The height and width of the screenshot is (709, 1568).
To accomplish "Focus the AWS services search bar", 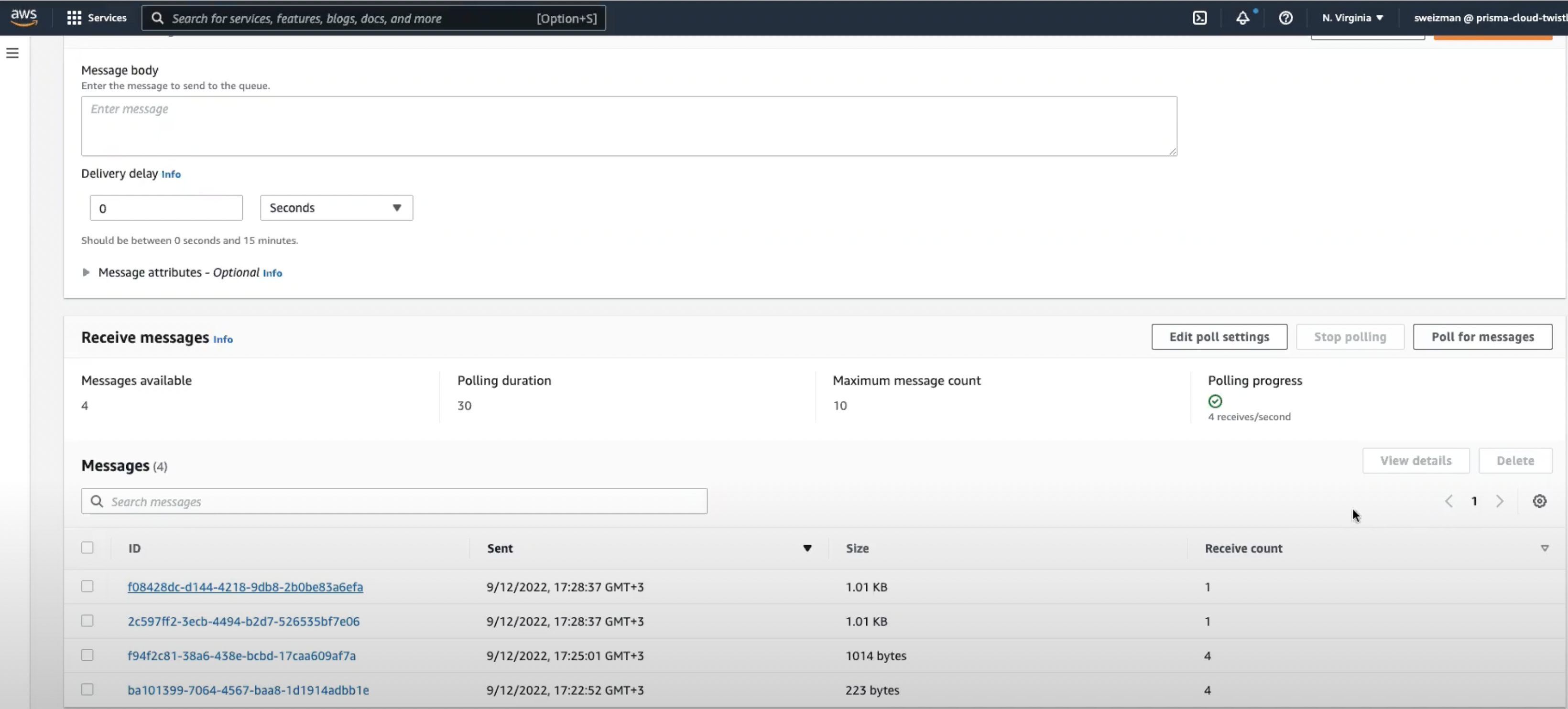I will point(373,18).
